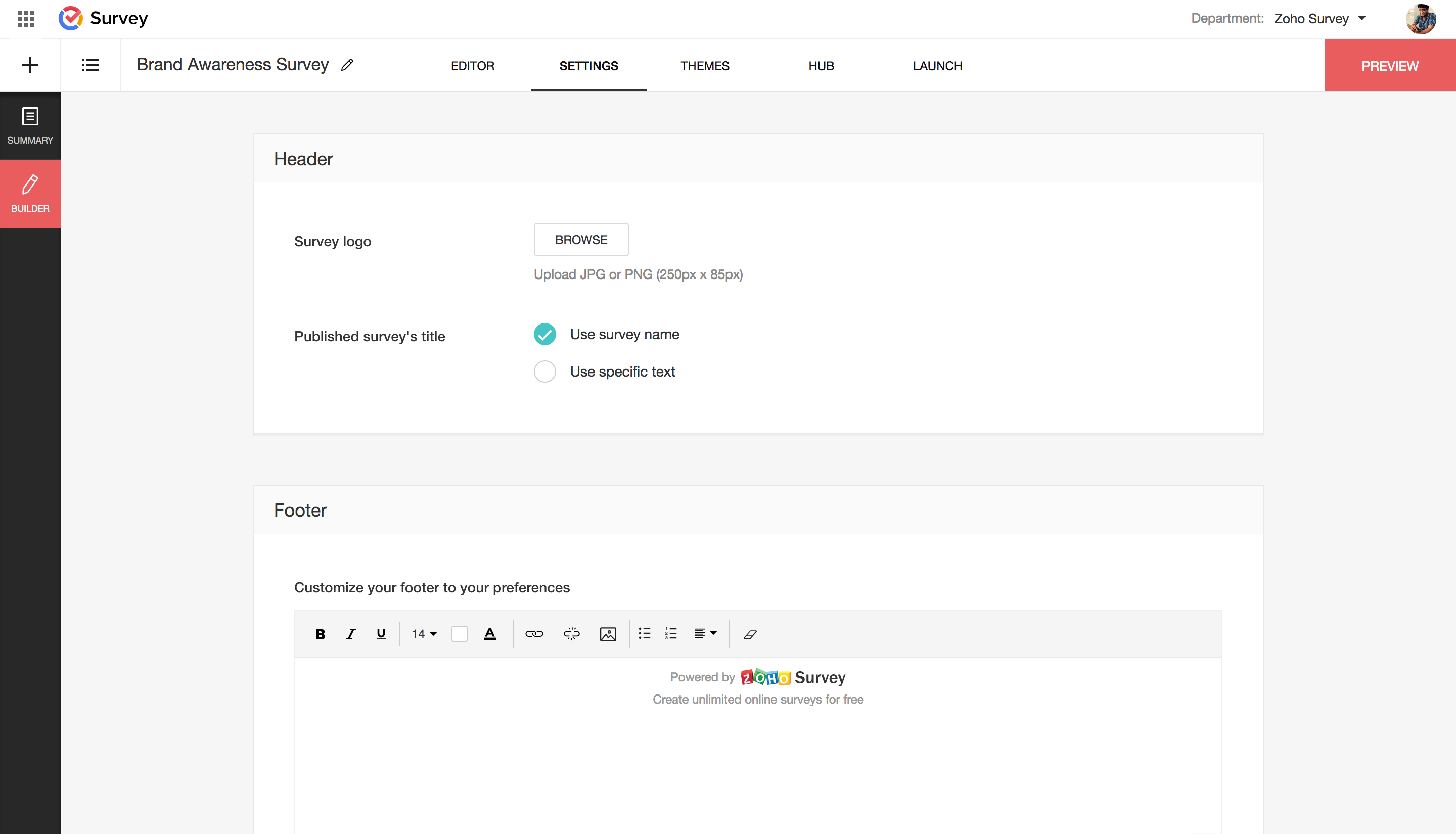Viewport: 1456px width, 834px height.
Task: Open Builder in the left sidebar
Action: 30,194
